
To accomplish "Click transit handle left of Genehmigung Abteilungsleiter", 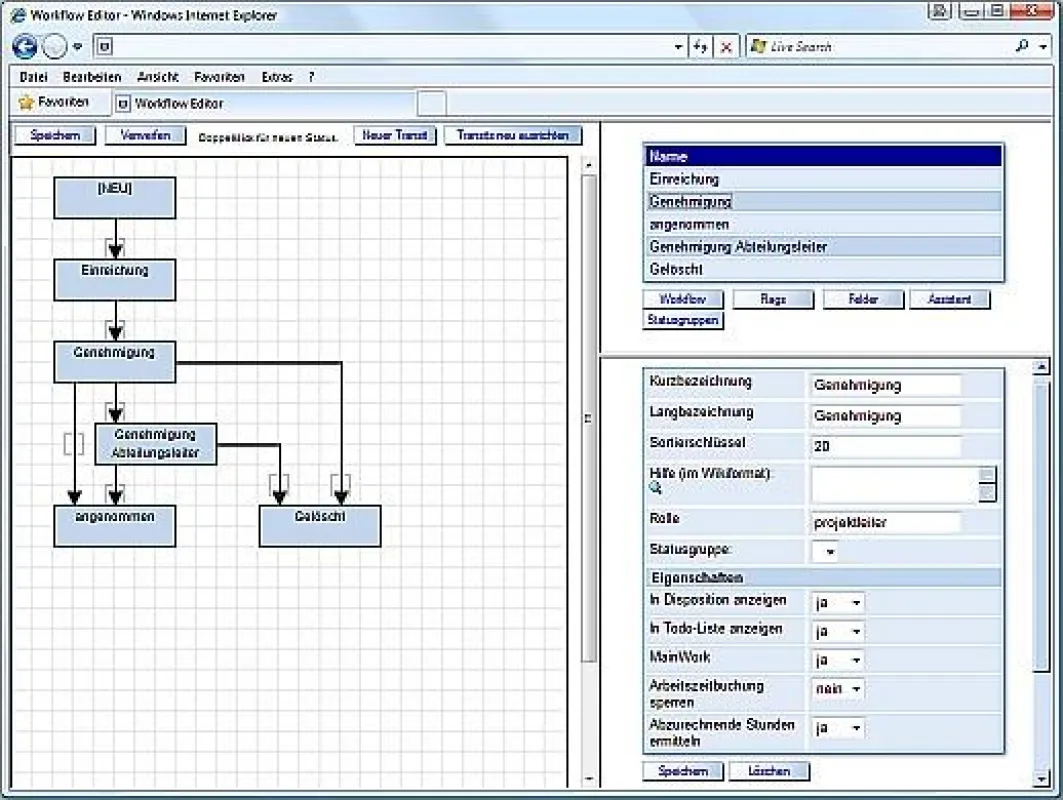I will [x=74, y=444].
